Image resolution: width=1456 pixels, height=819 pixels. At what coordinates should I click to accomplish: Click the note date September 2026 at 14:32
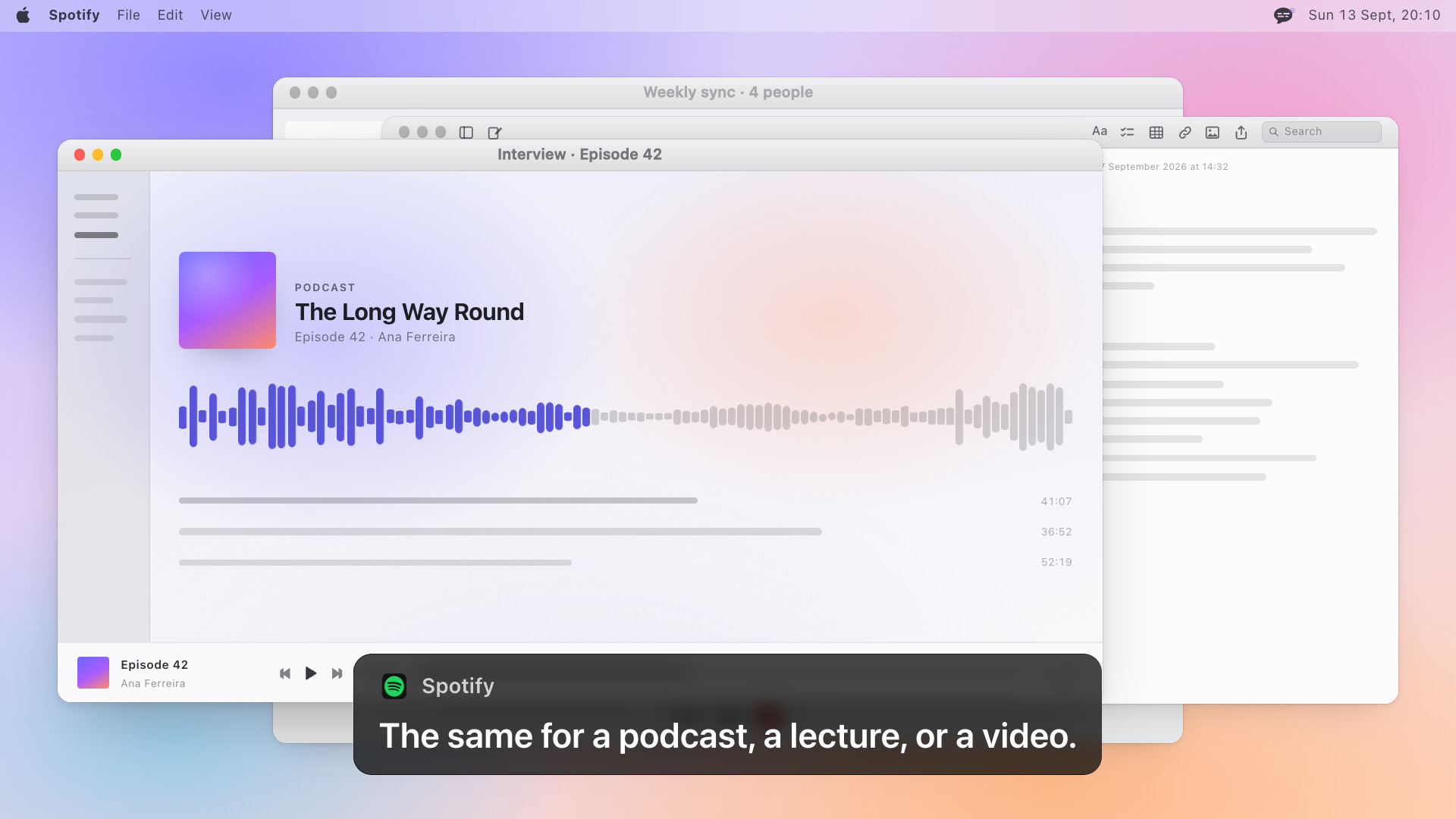(1166, 167)
